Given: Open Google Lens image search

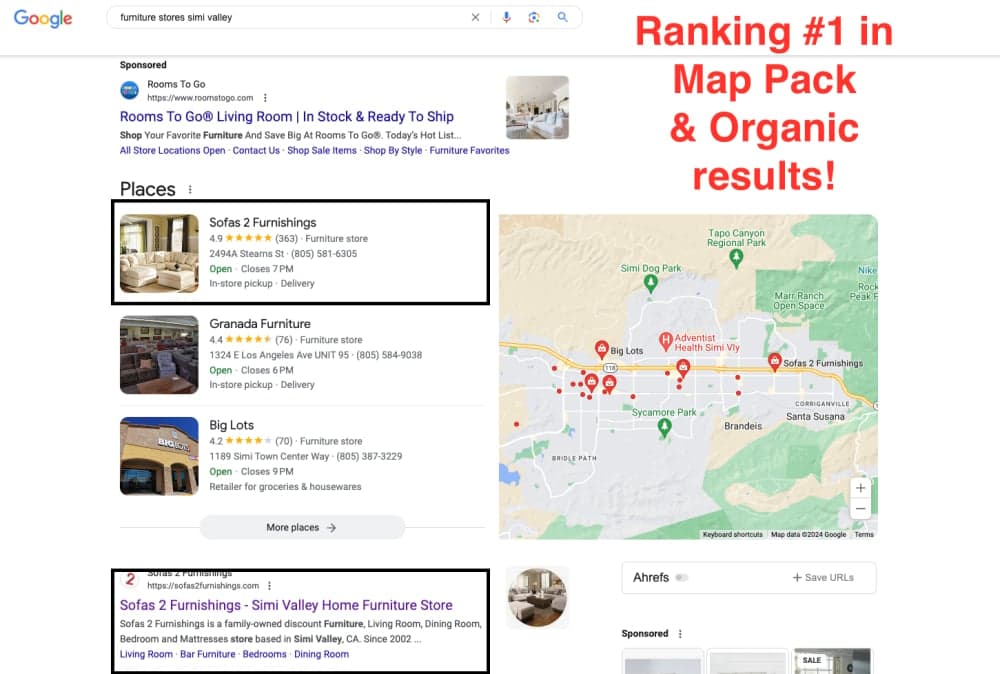Looking at the screenshot, I should tap(534, 17).
